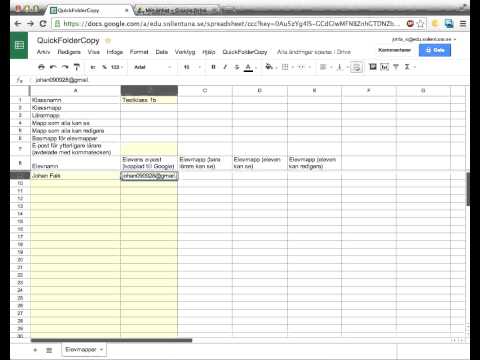
Task: Click the blue Dela share button
Action: [x=435, y=50]
